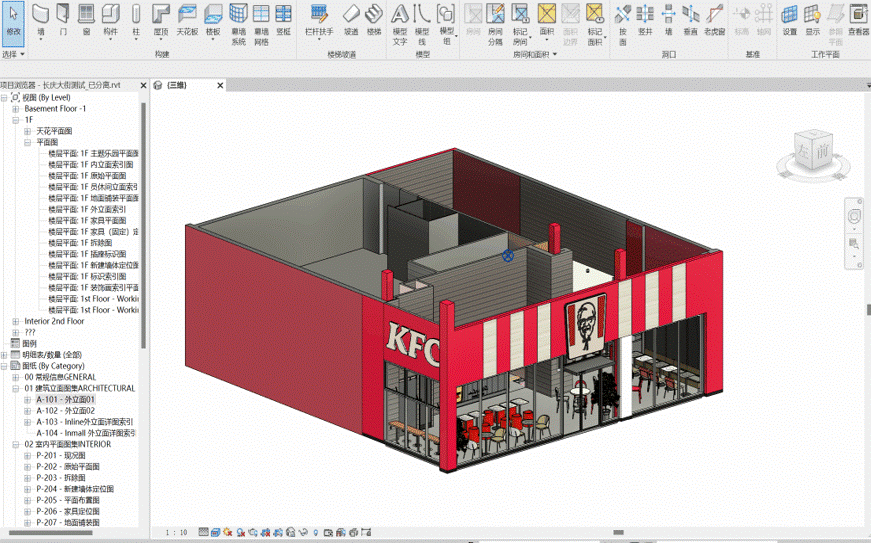This screenshot has height=543, width=871.
Task: Expand the Interior 2nd Floor node
Action: [x=16, y=322]
